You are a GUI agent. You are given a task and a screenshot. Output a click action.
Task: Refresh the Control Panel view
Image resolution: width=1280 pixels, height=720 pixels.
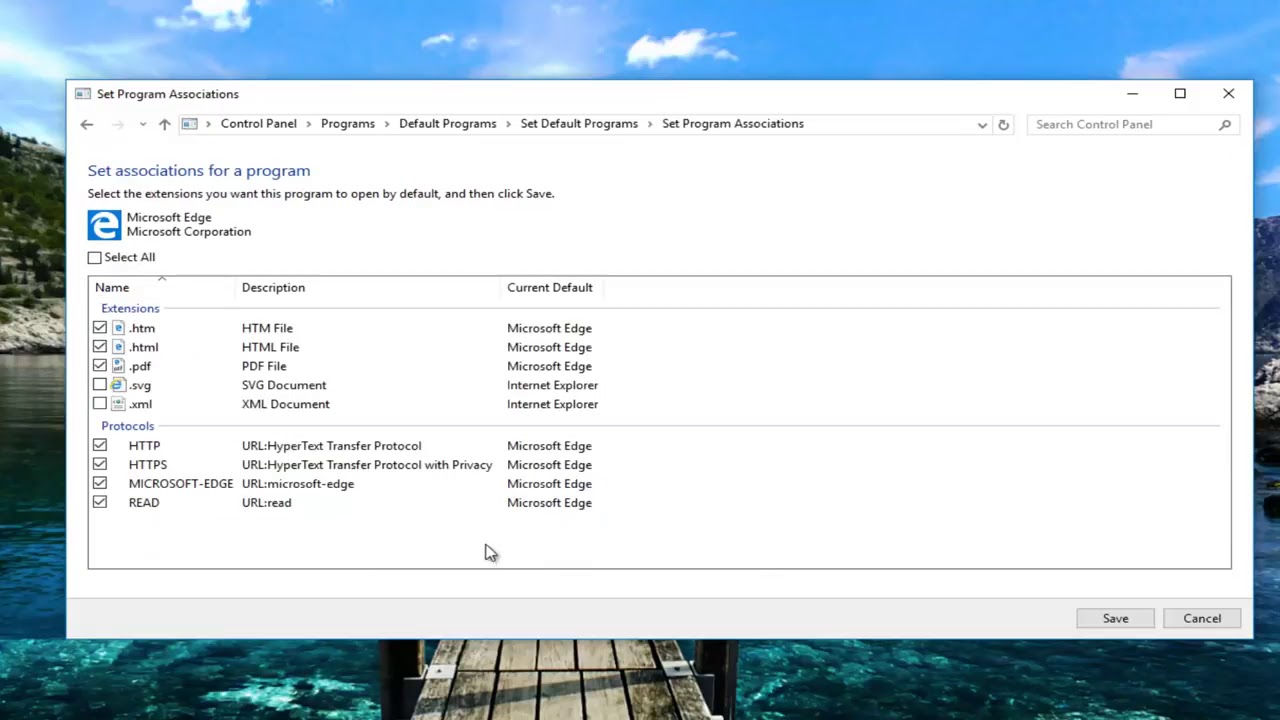(x=1003, y=125)
